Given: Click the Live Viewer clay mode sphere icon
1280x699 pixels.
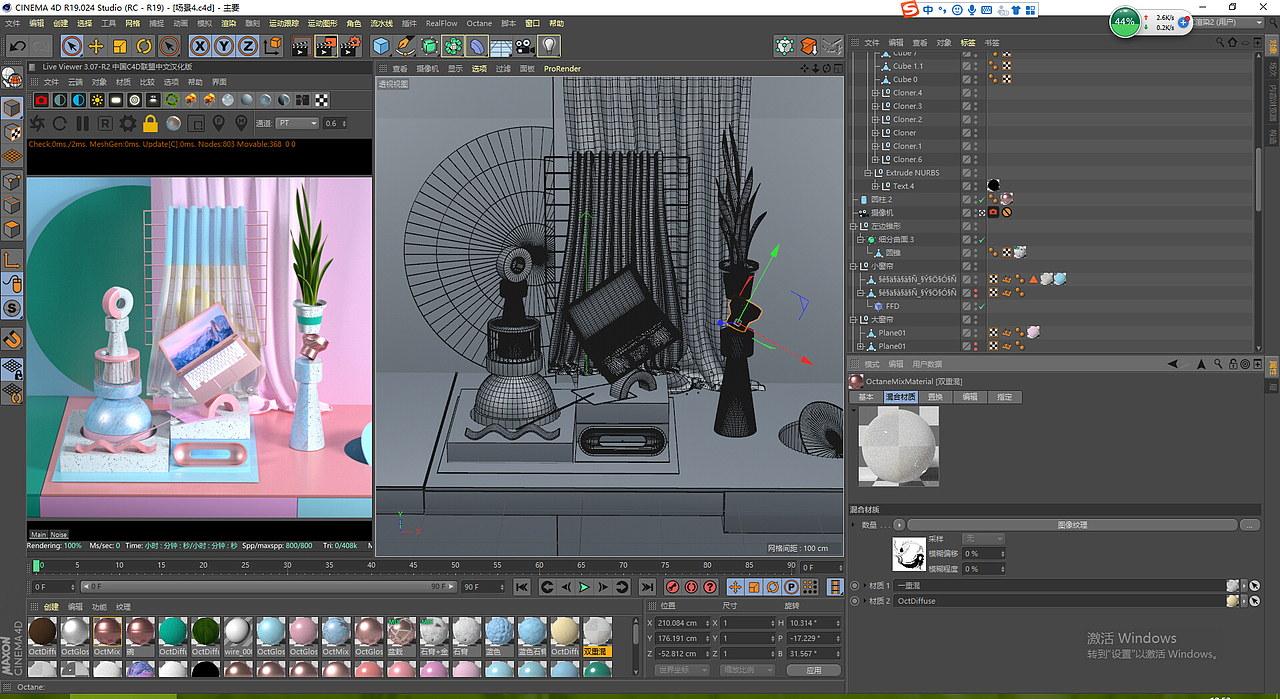Looking at the screenshot, I should [173, 124].
